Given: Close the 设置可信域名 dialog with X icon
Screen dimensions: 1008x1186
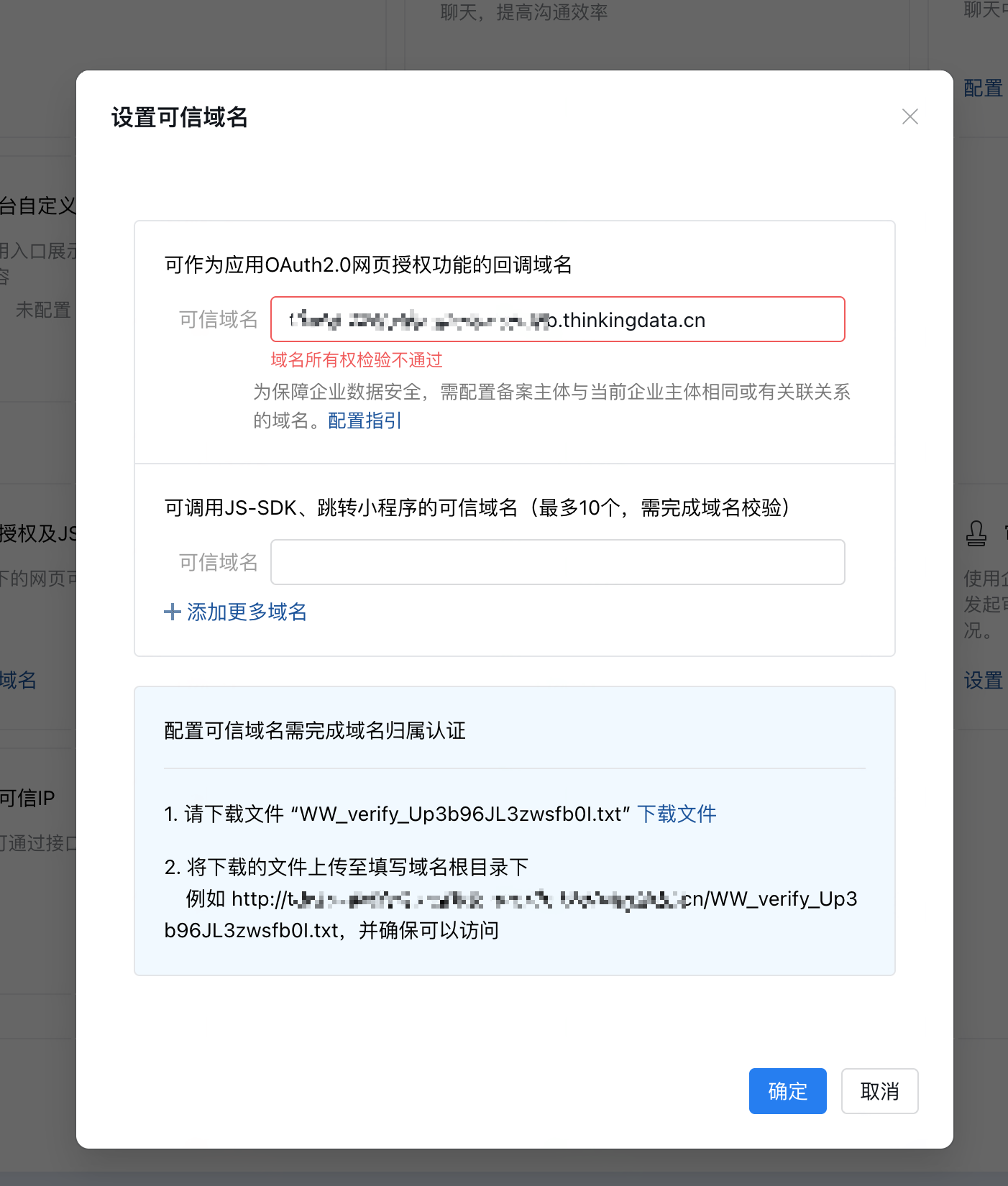Looking at the screenshot, I should pyautogui.click(x=910, y=116).
